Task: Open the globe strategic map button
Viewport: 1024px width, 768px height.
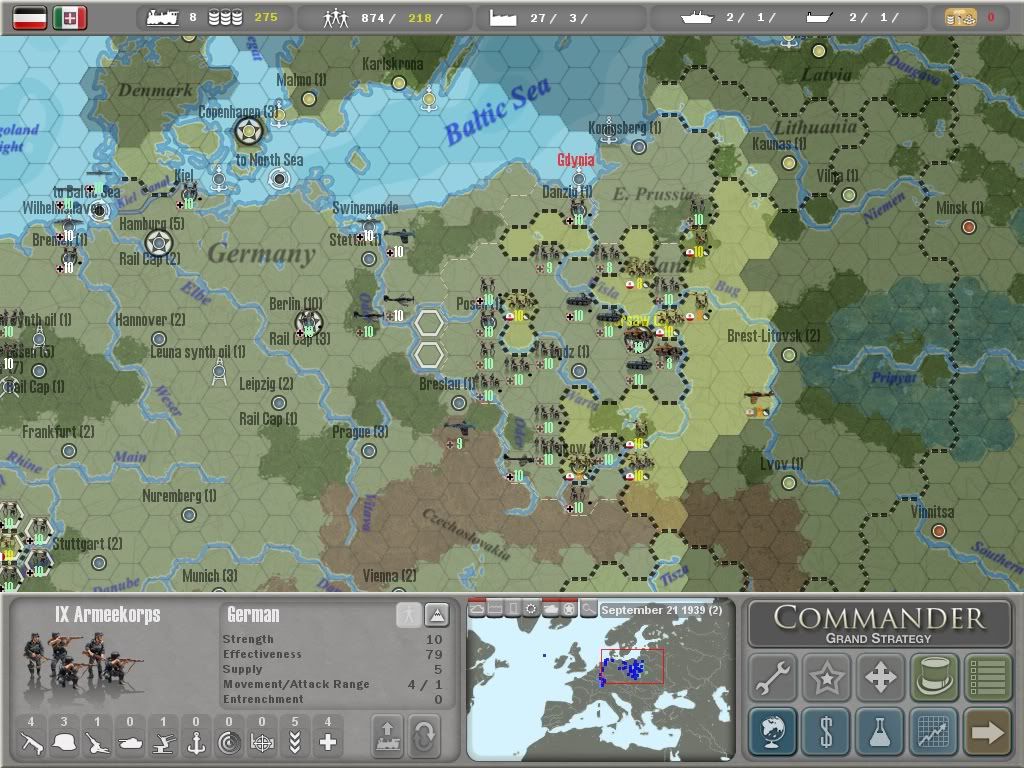Action: click(x=773, y=731)
